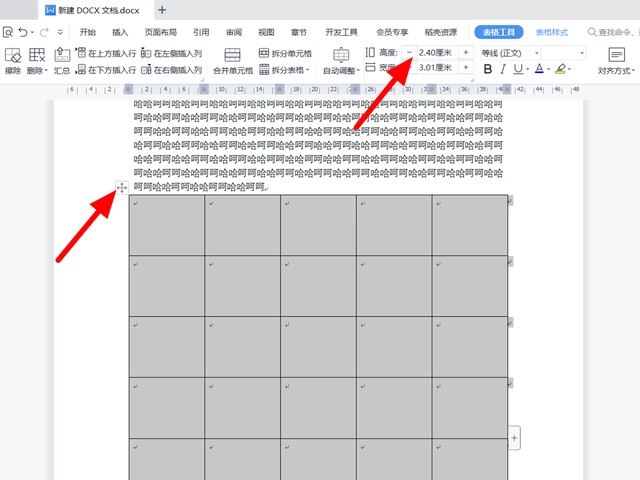Toggle Underline formatting
The image size is (640, 480).
coord(518,69)
